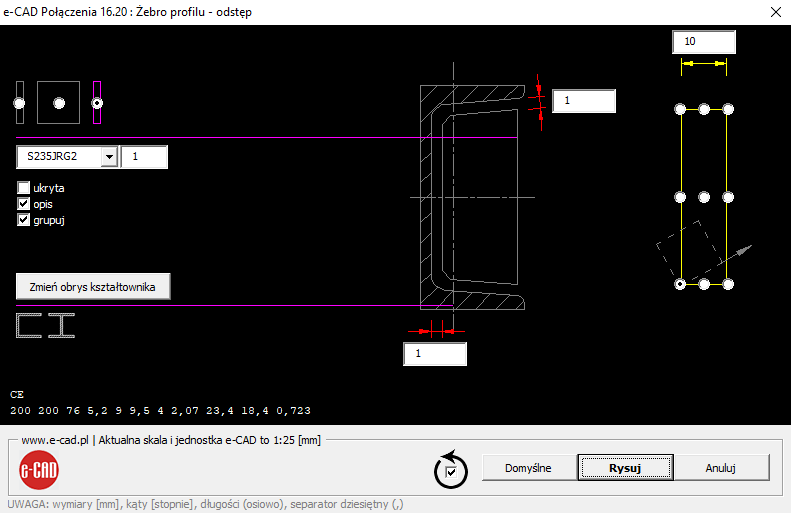This screenshot has width=791, height=513.
Task: Select the square plate center position icon
Action: [59, 102]
